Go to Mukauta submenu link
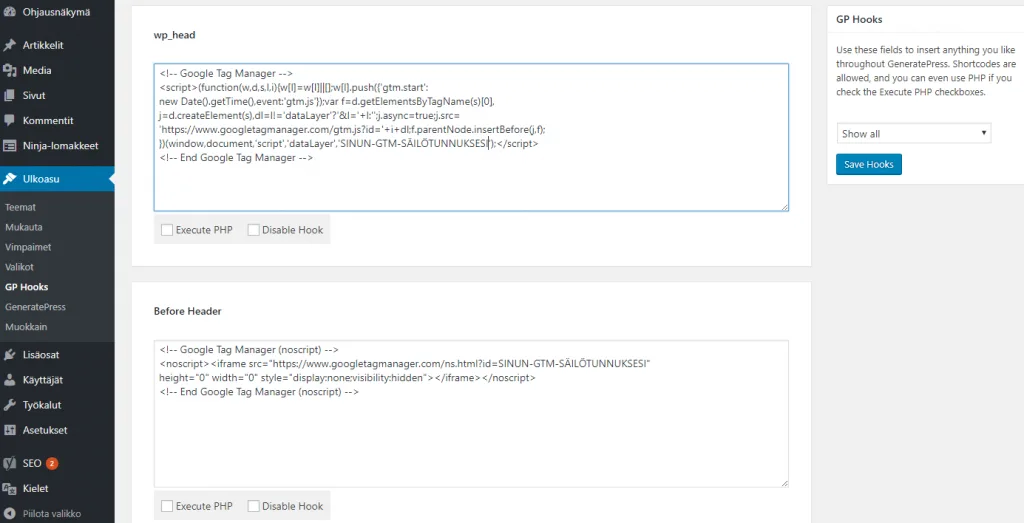 pyautogui.click(x=24, y=227)
